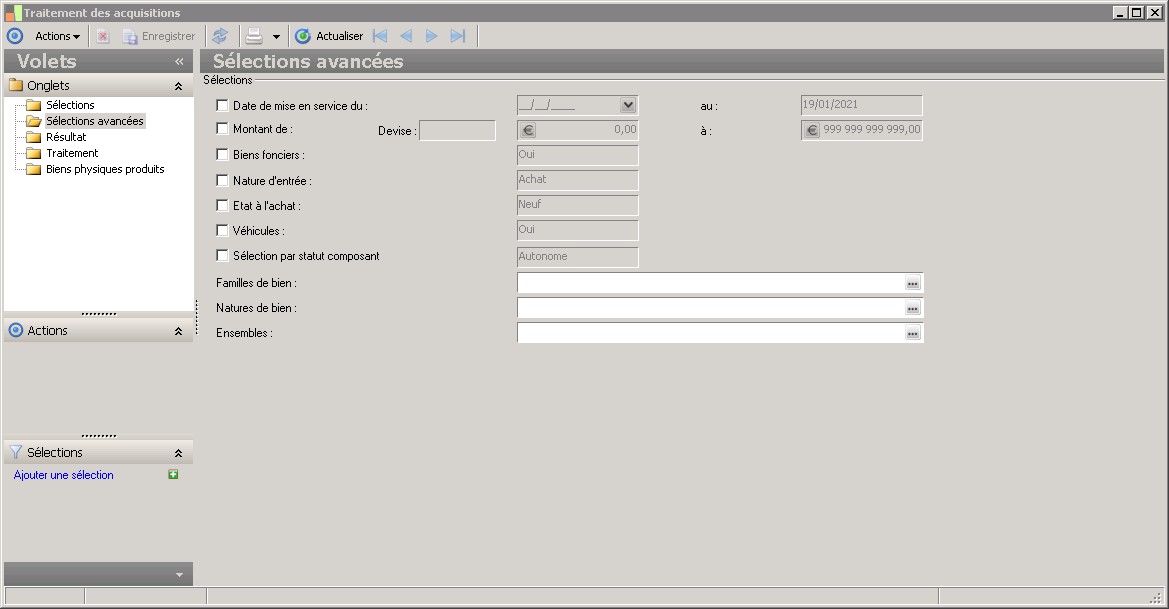Click the Résultat folder icon

[x=34, y=137]
